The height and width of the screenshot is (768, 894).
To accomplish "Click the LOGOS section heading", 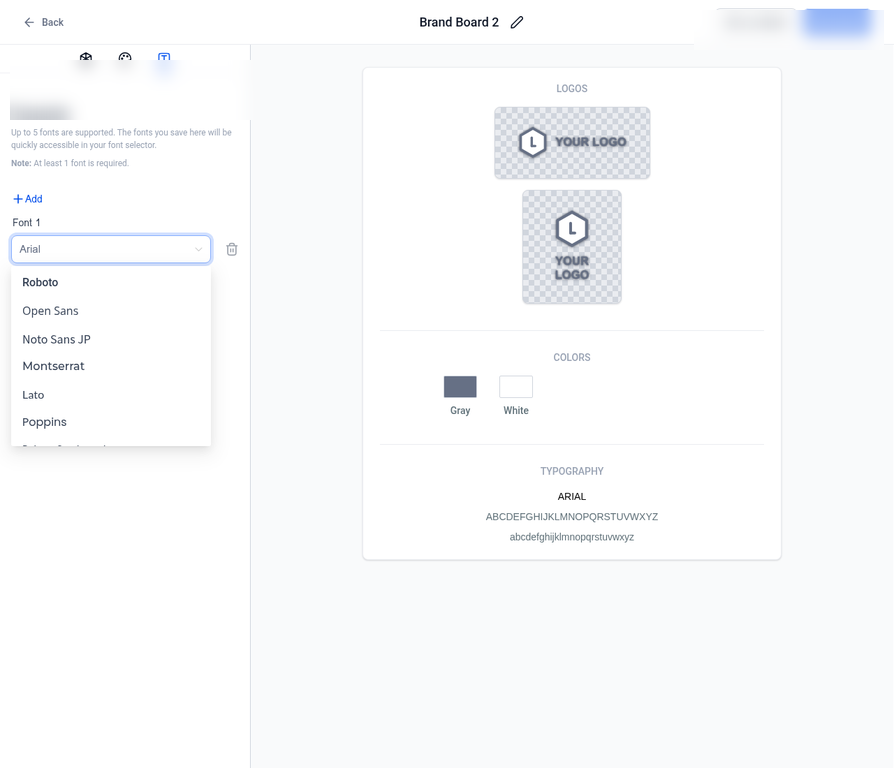I will 572,88.
